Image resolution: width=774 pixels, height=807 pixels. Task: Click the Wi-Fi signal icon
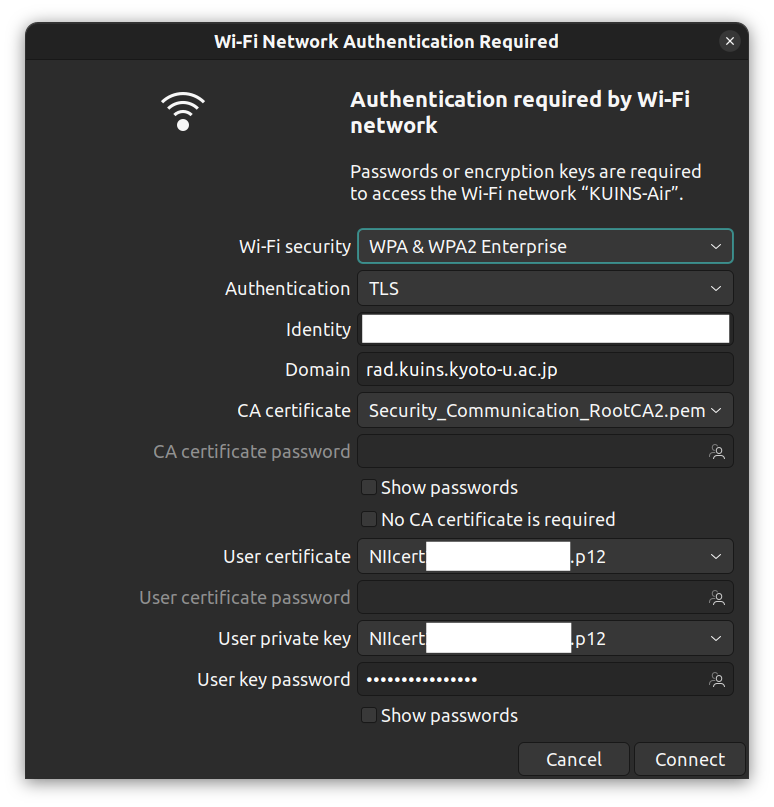coord(183,111)
